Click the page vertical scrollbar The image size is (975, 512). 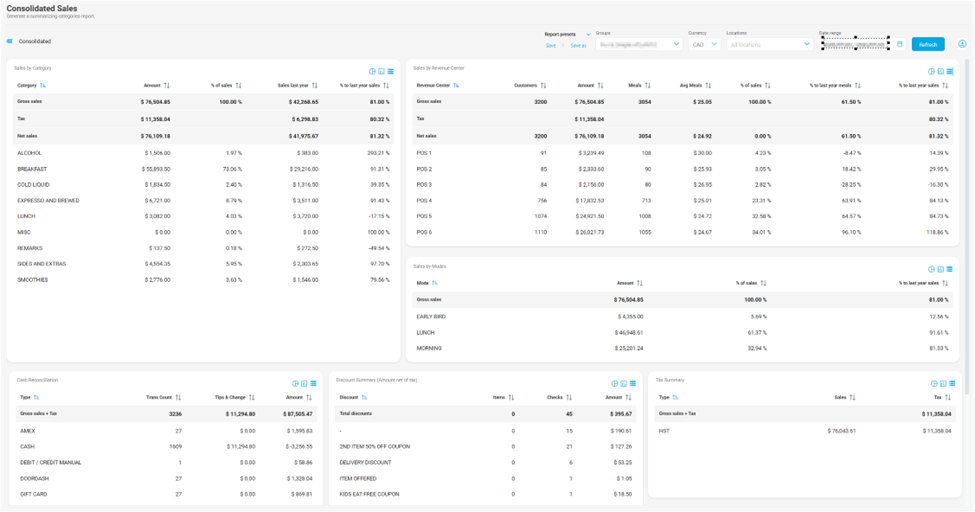click(x=967, y=227)
